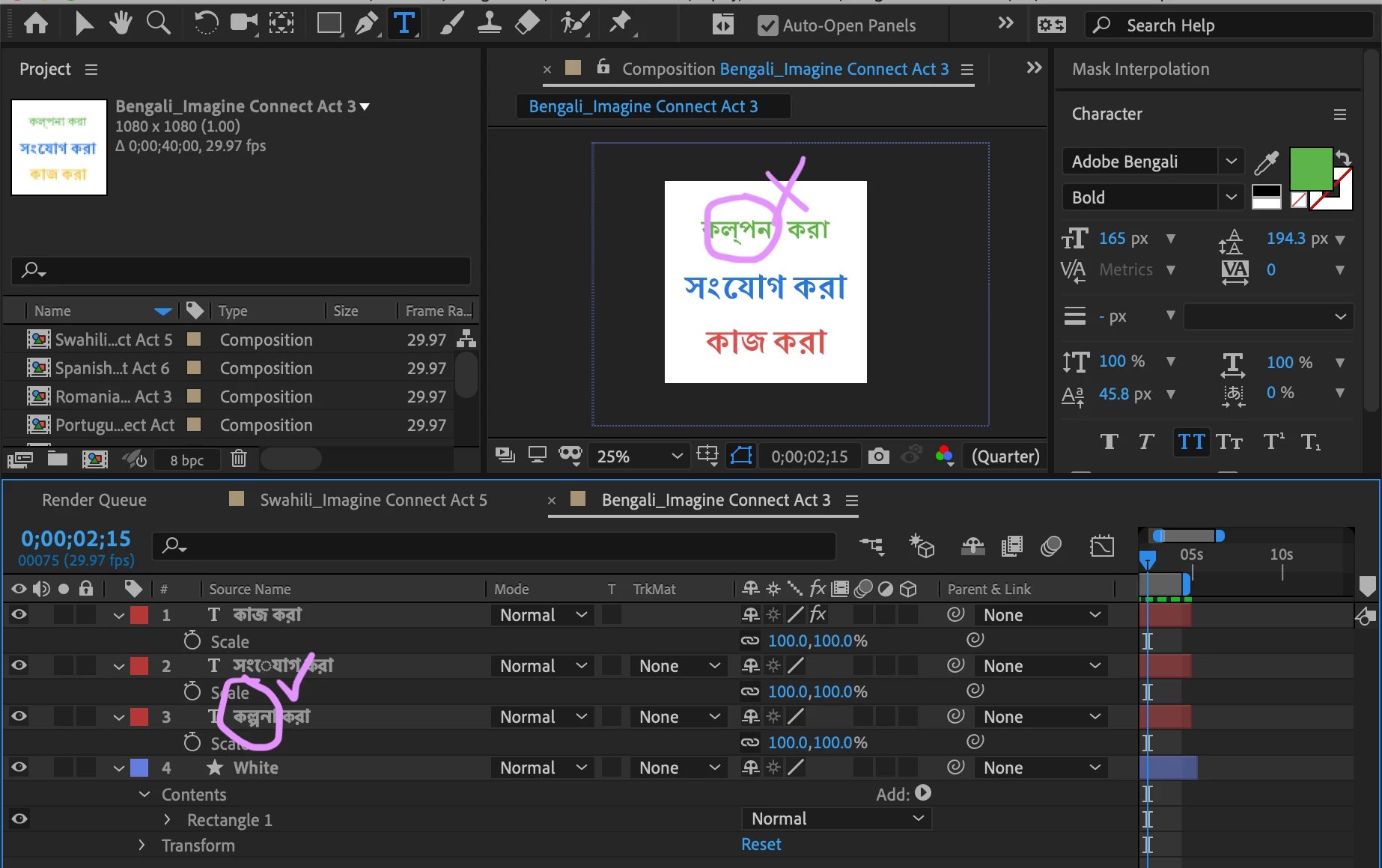
Task: Select the Camera tool
Action: tap(243, 24)
